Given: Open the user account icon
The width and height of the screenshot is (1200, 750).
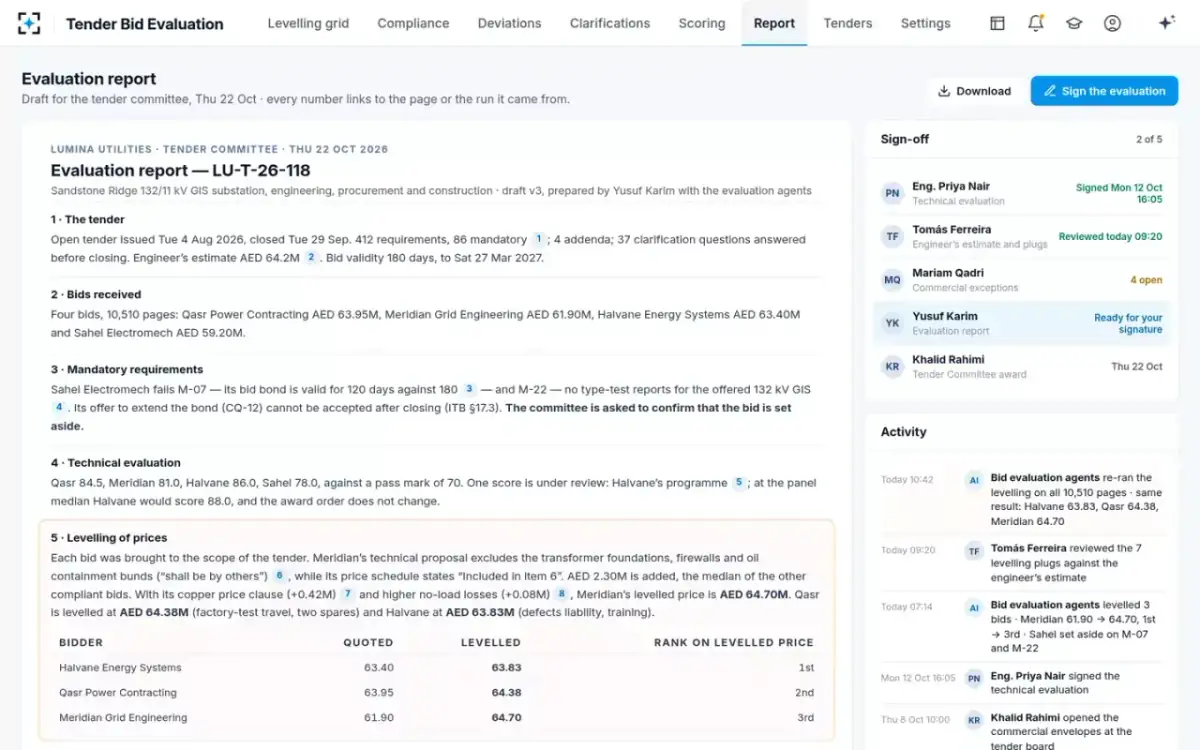Looking at the screenshot, I should [x=1112, y=23].
